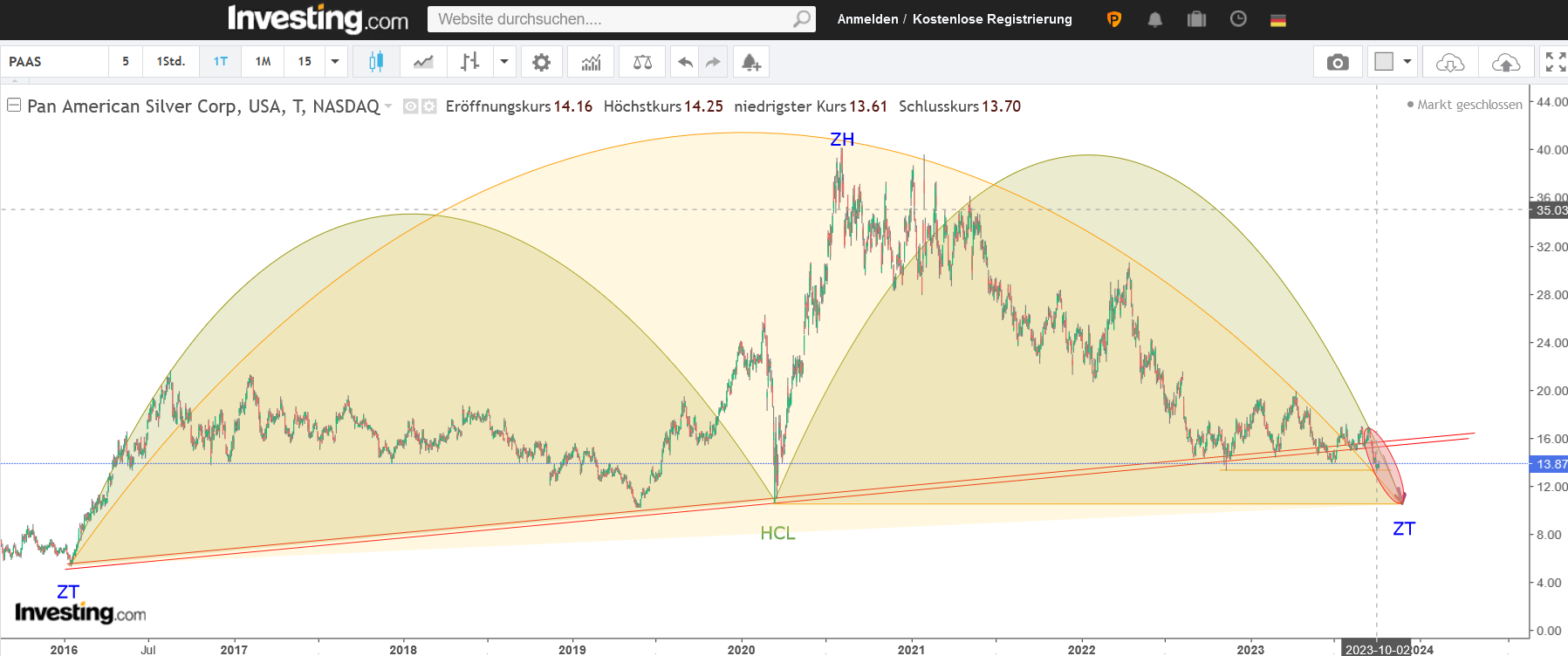Viewport: 1568px width, 656px height.
Task: Select the 1M interval
Action: click(x=264, y=62)
